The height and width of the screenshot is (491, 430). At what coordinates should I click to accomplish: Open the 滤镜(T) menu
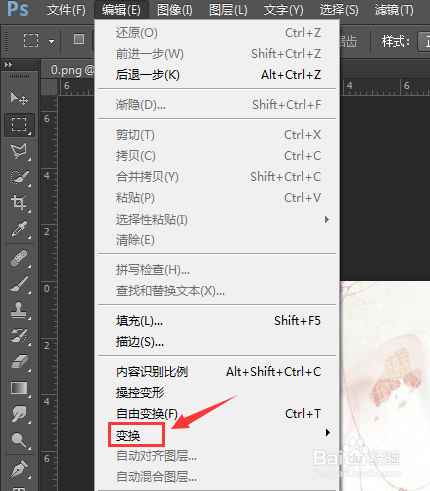(x=394, y=10)
